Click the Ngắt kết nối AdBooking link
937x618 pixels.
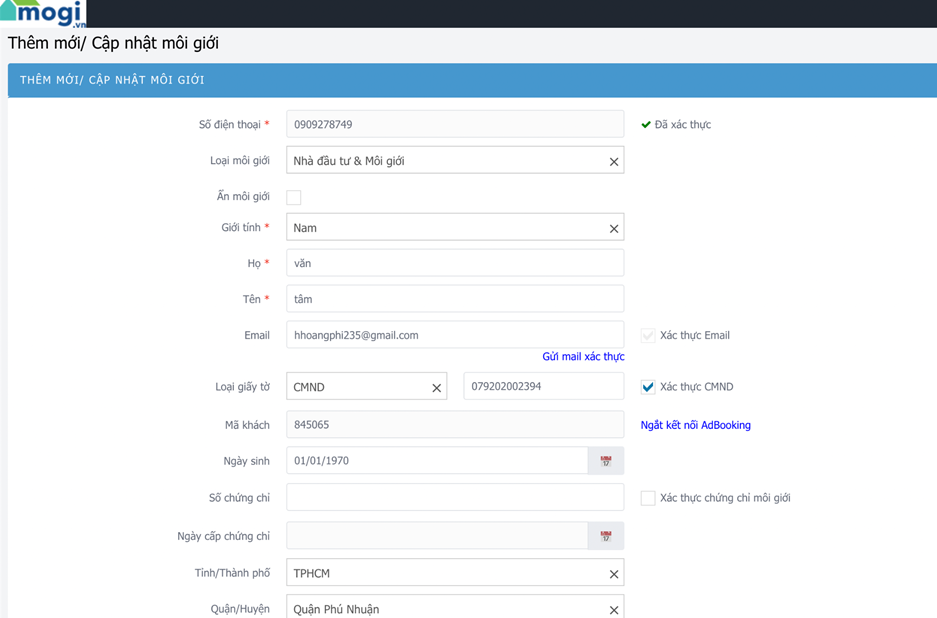pos(695,425)
